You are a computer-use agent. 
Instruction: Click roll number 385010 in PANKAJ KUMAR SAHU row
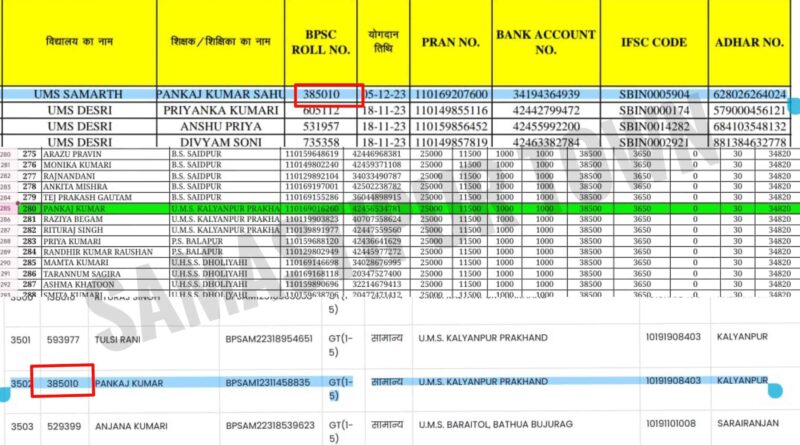point(330,93)
